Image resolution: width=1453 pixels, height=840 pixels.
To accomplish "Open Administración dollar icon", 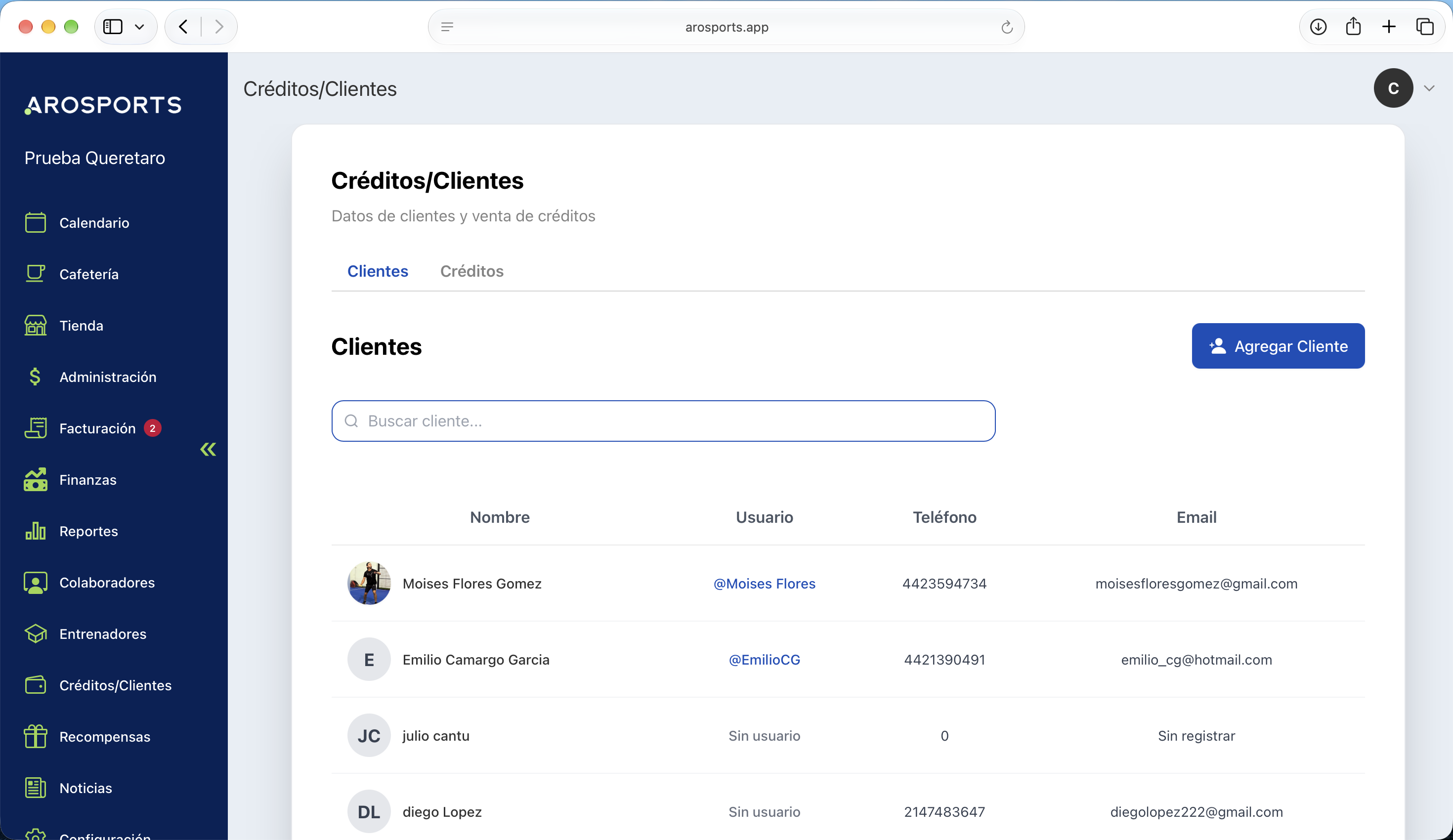I will click(35, 377).
